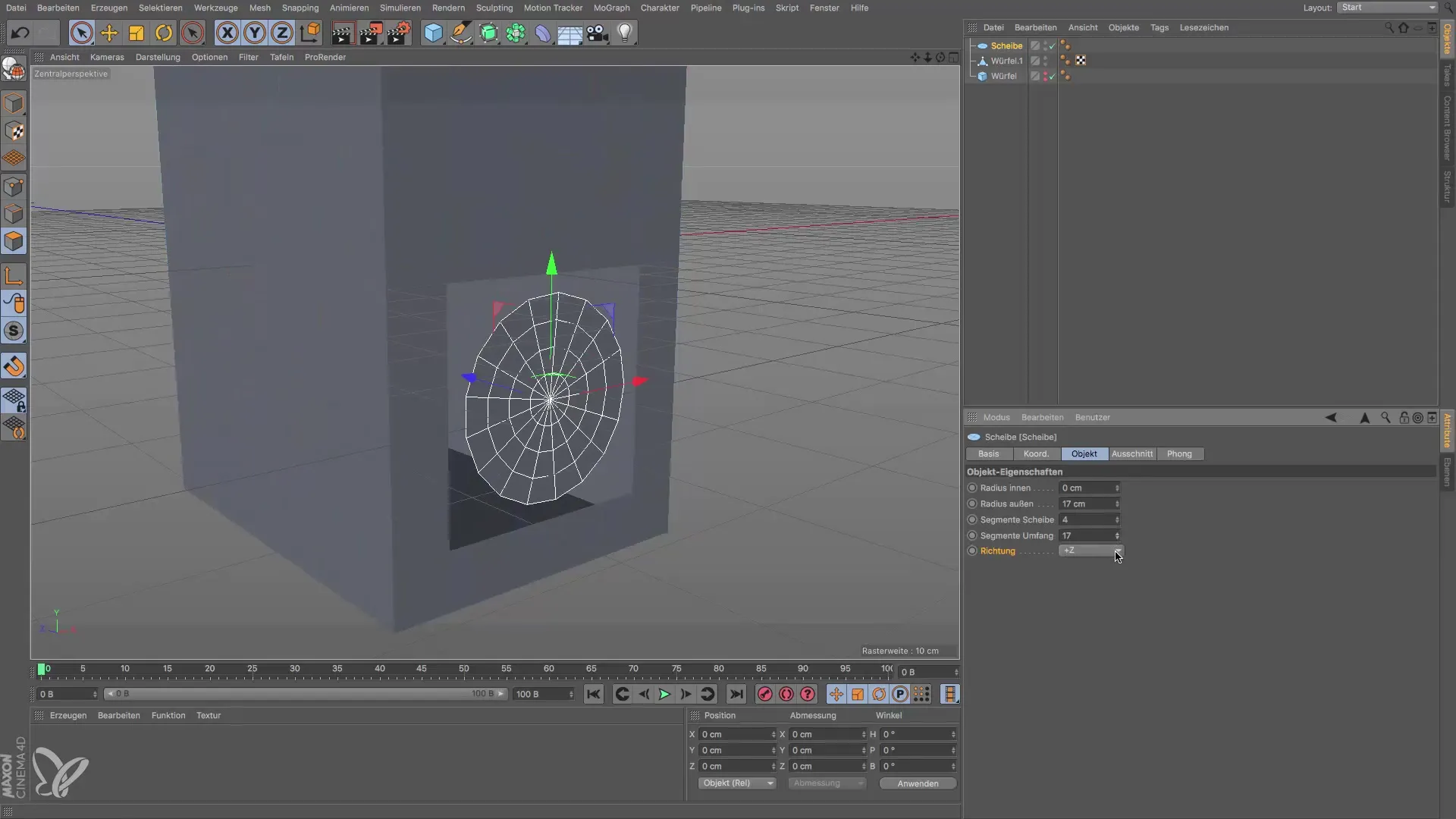Open viewport Darstellung menu
The image size is (1456, 819).
tap(158, 57)
